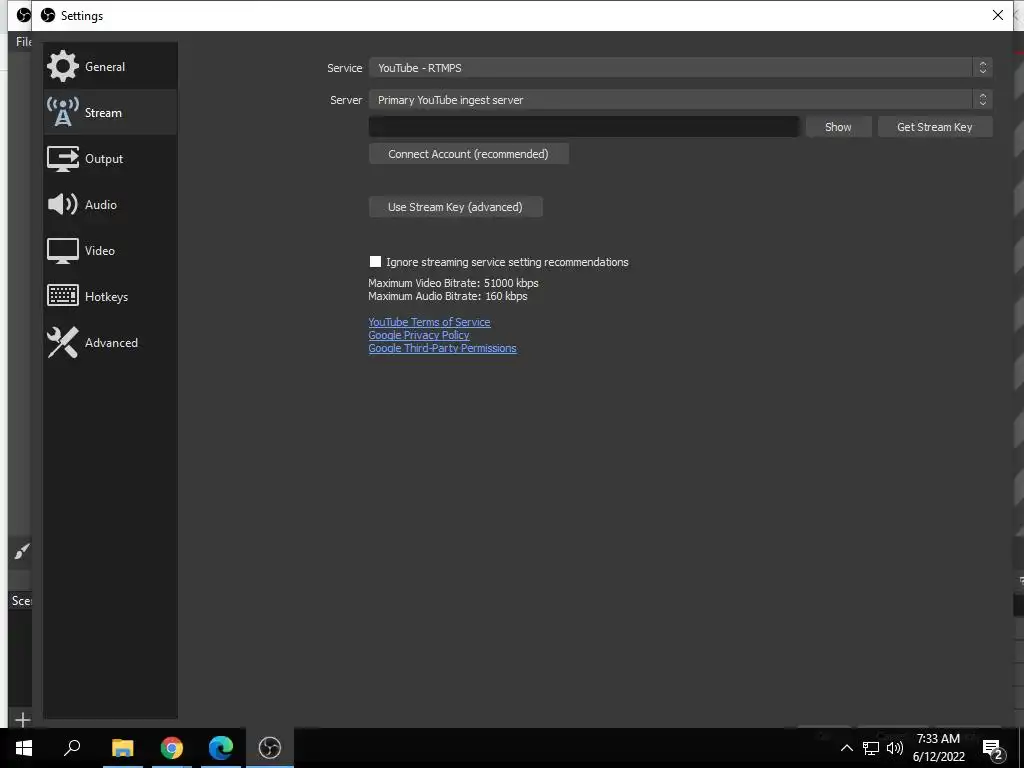Click Connect Account (recommended)

pyautogui.click(x=469, y=154)
